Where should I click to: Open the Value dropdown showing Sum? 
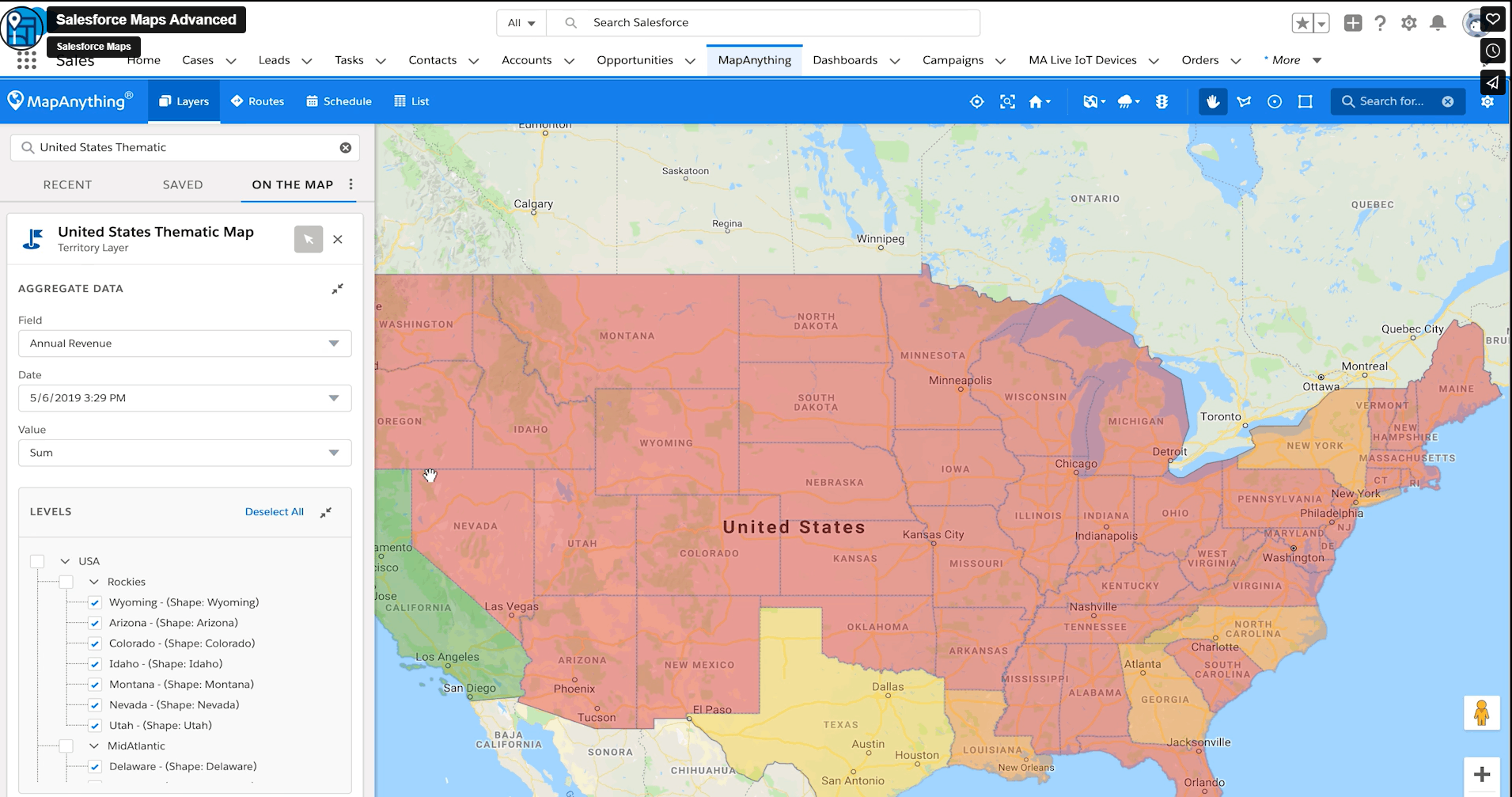pyautogui.click(x=185, y=453)
